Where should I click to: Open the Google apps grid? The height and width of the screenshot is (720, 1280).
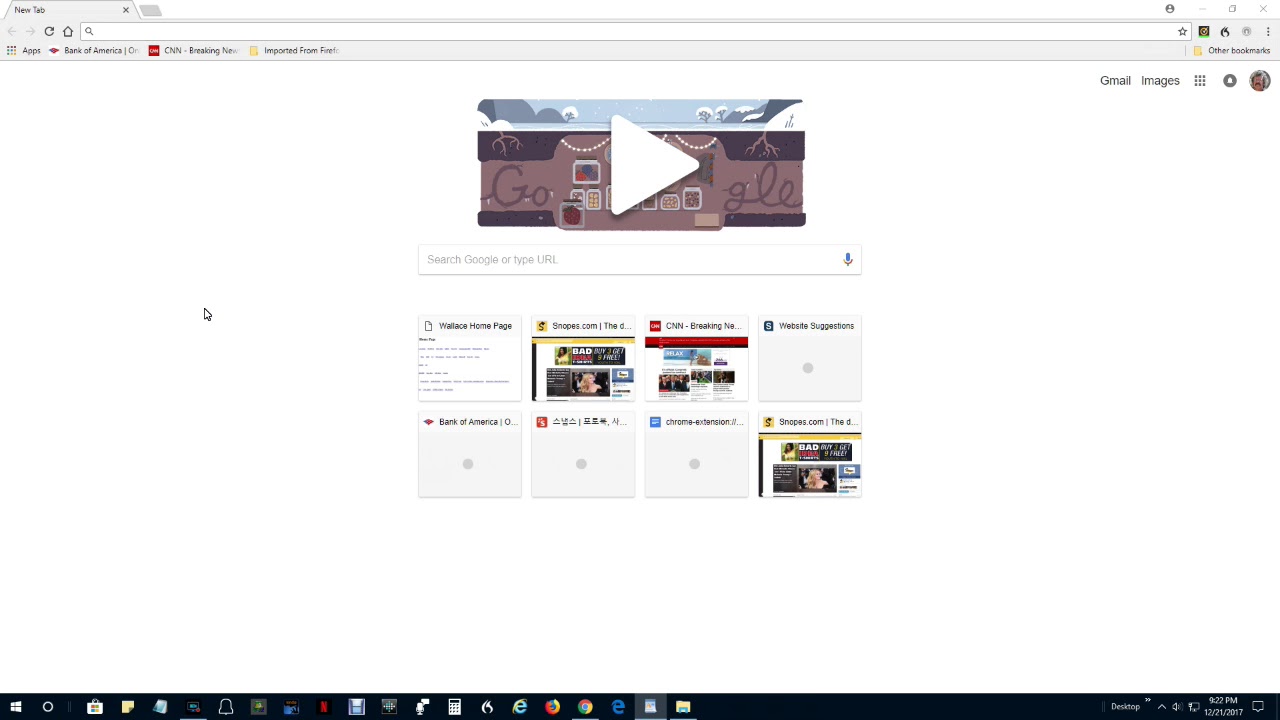(1200, 81)
